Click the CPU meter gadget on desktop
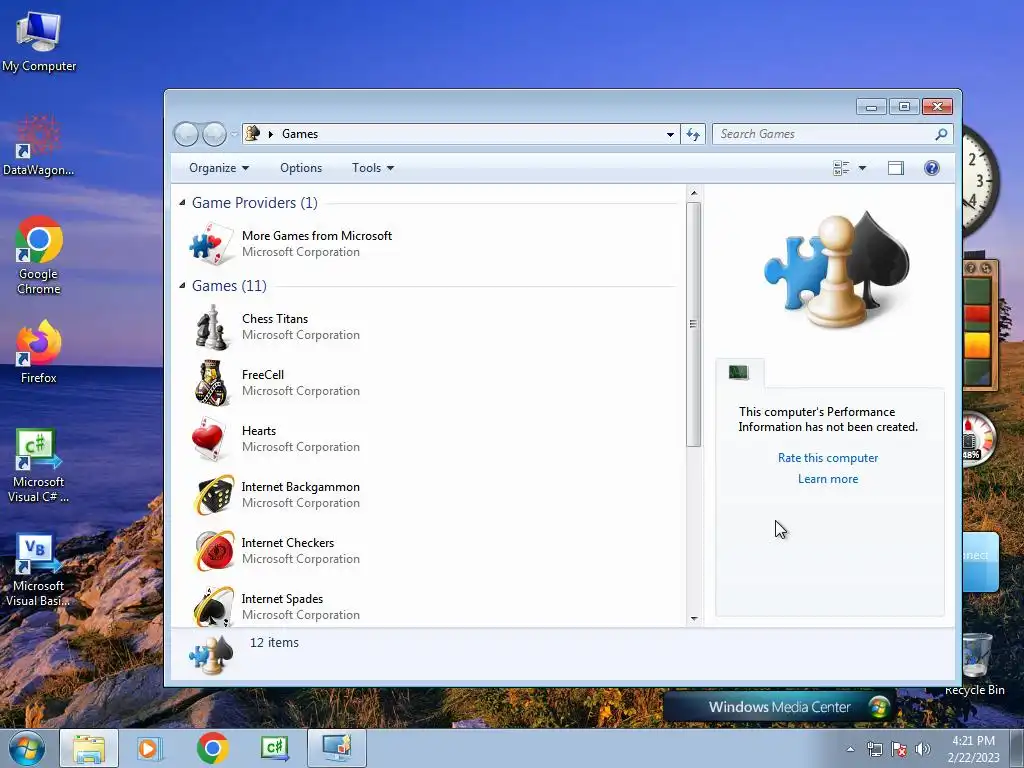This screenshot has height=768, width=1024. coord(978,438)
